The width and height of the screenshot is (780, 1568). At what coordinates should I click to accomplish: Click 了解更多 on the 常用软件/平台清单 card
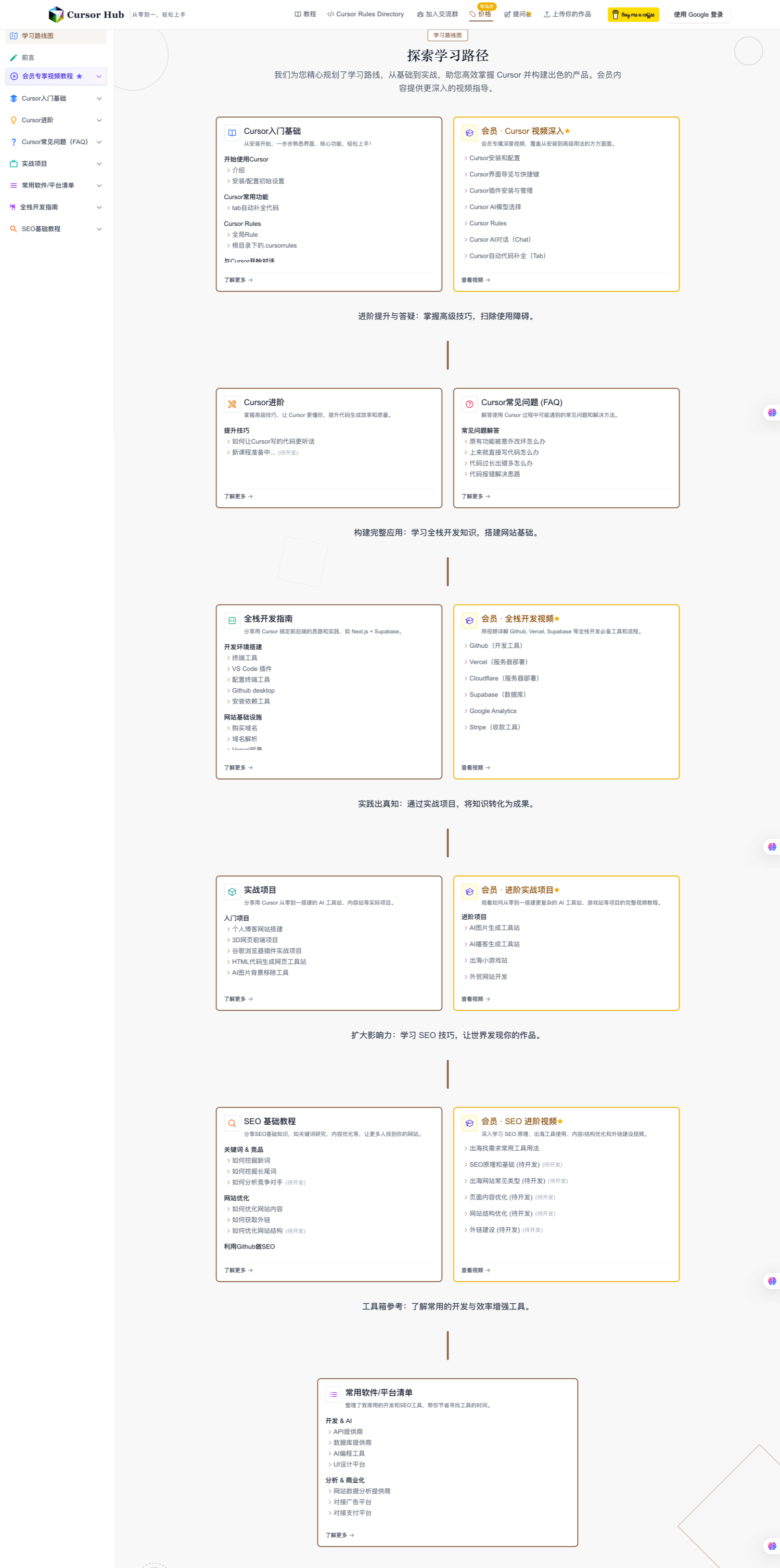[x=340, y=1535]
